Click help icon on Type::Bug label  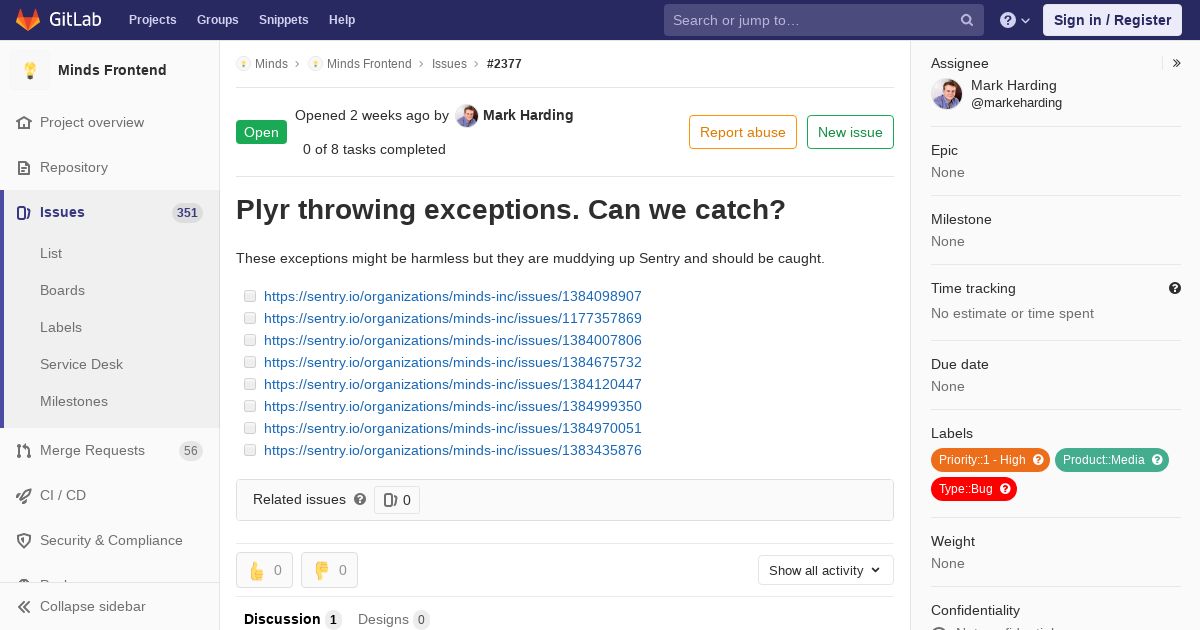[x=1005, y=489]
